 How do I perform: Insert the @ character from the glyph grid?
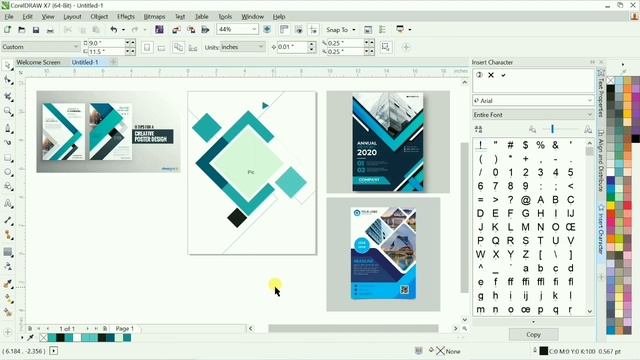(x=525, y=200)
